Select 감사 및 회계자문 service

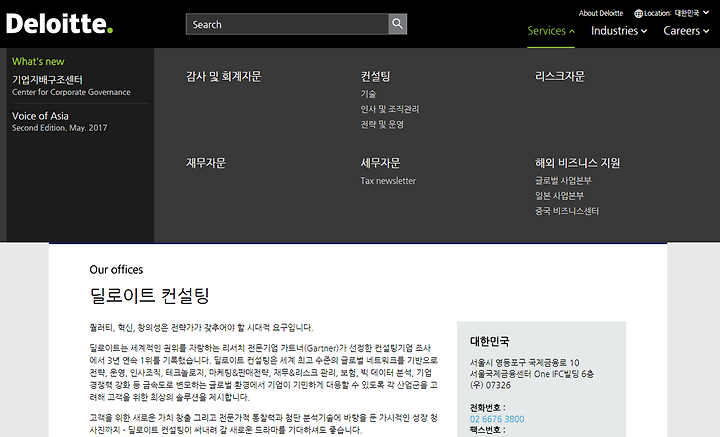coord(224,76)
